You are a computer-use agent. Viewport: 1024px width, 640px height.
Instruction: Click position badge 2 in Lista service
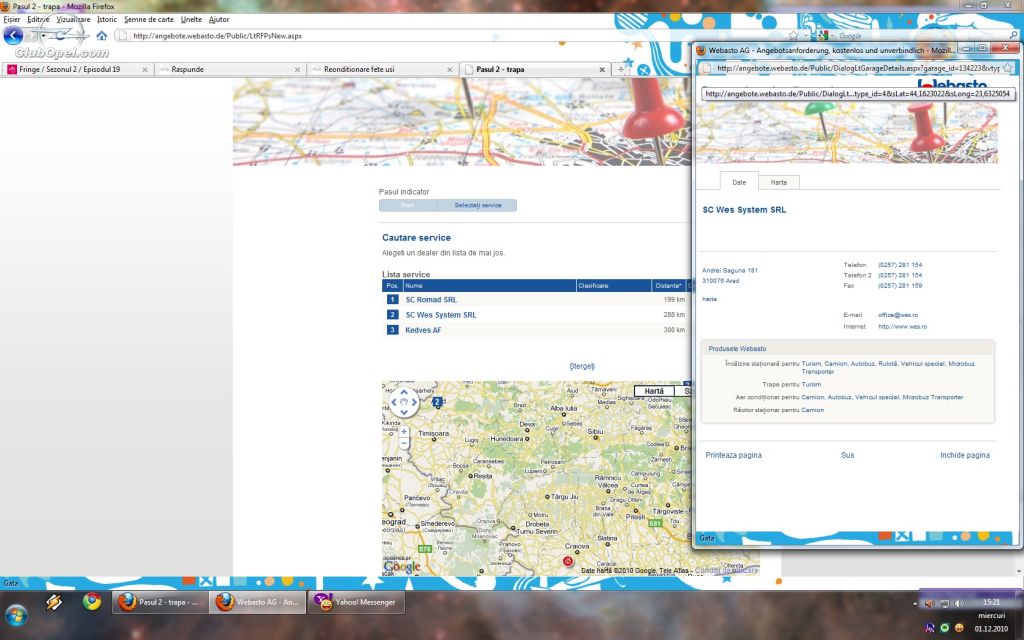[392, 315]
